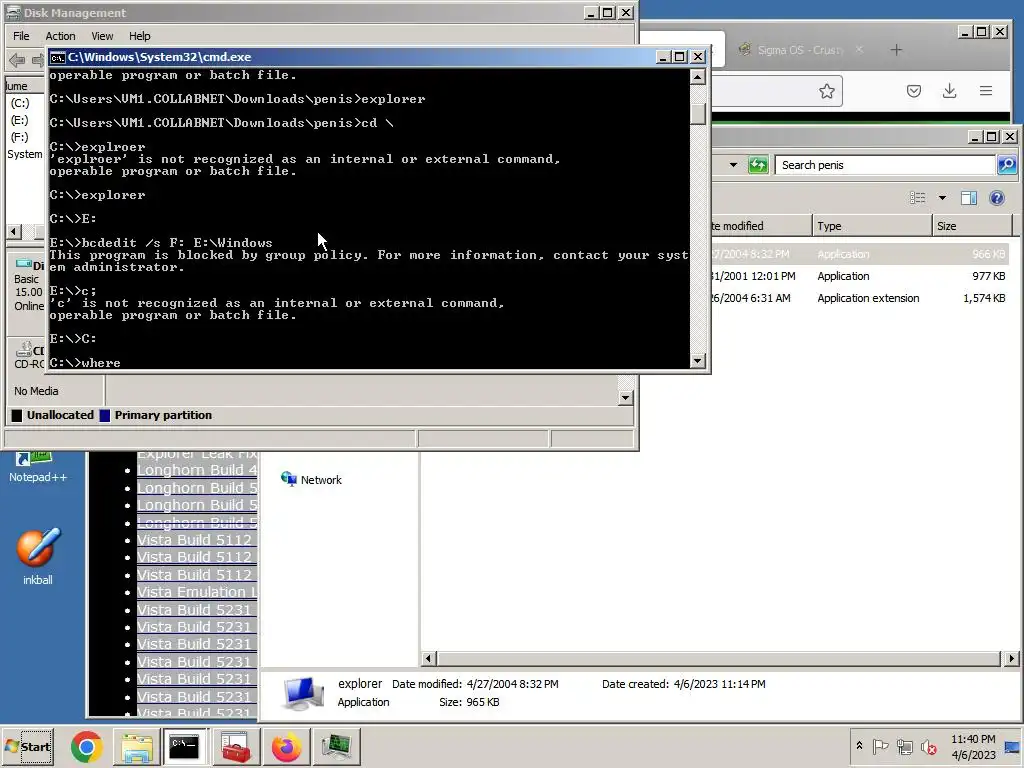Open Notepad++ desktop shortcut
The width and height of the screenshot is (1024, 768).
coord(37,467)
